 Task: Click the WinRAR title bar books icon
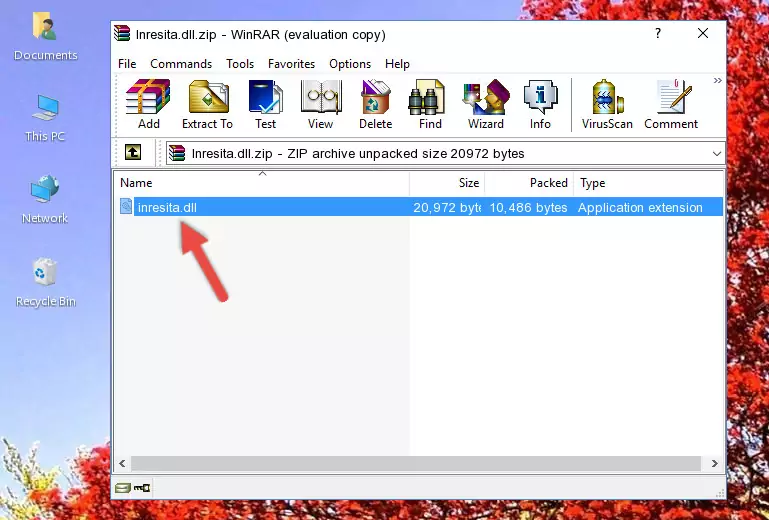pyautogui.click(x=122, y=33)
